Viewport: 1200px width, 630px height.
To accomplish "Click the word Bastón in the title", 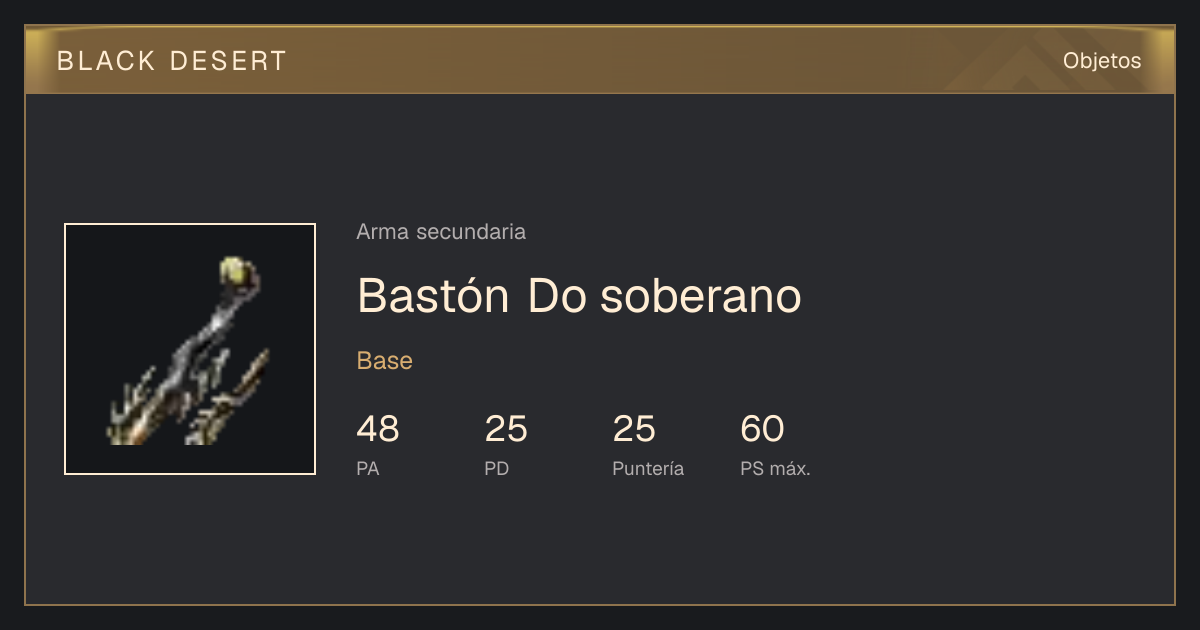I will tap(434, 296).
